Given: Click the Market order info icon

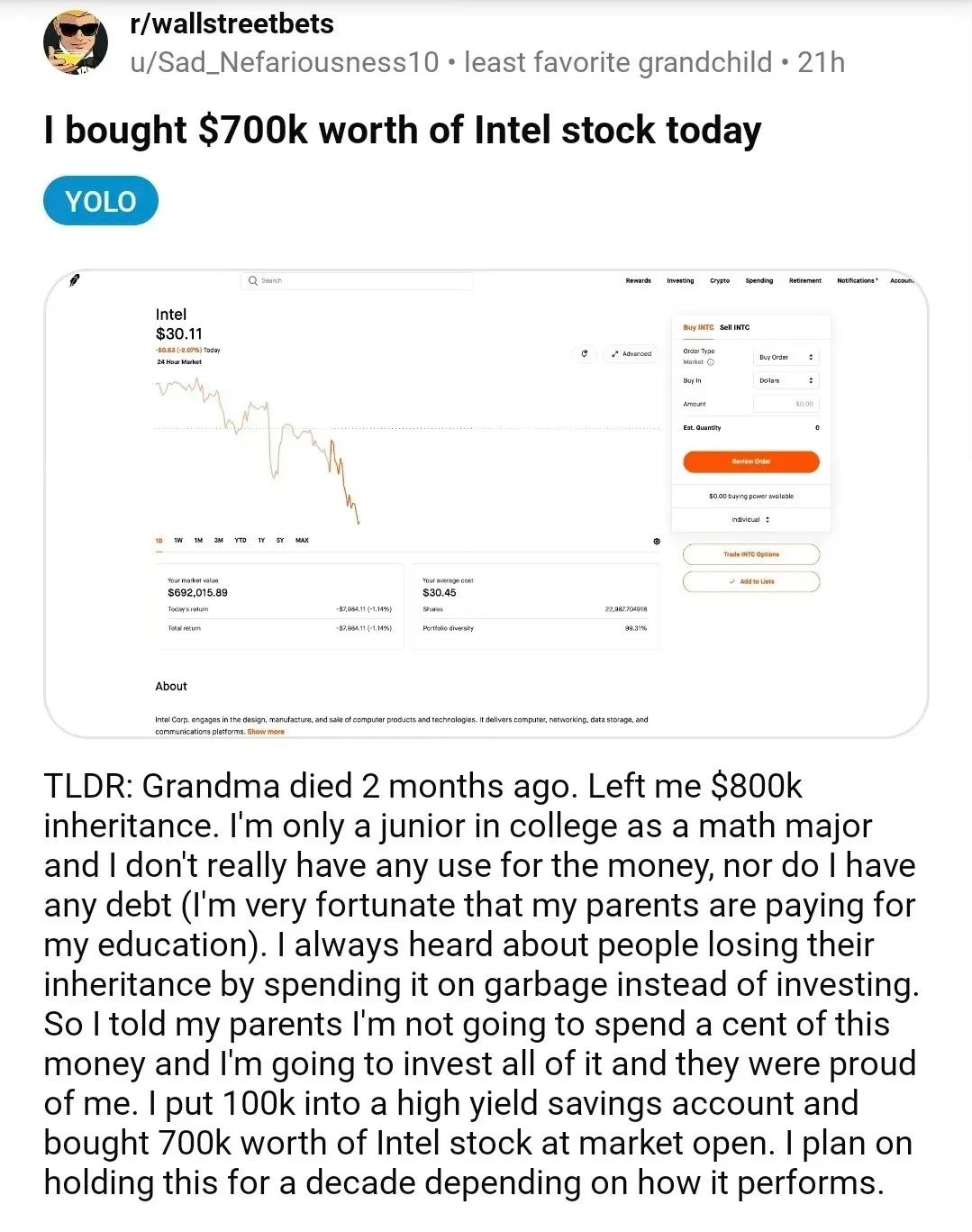Looking at the screenshot, I should (711, 362).
